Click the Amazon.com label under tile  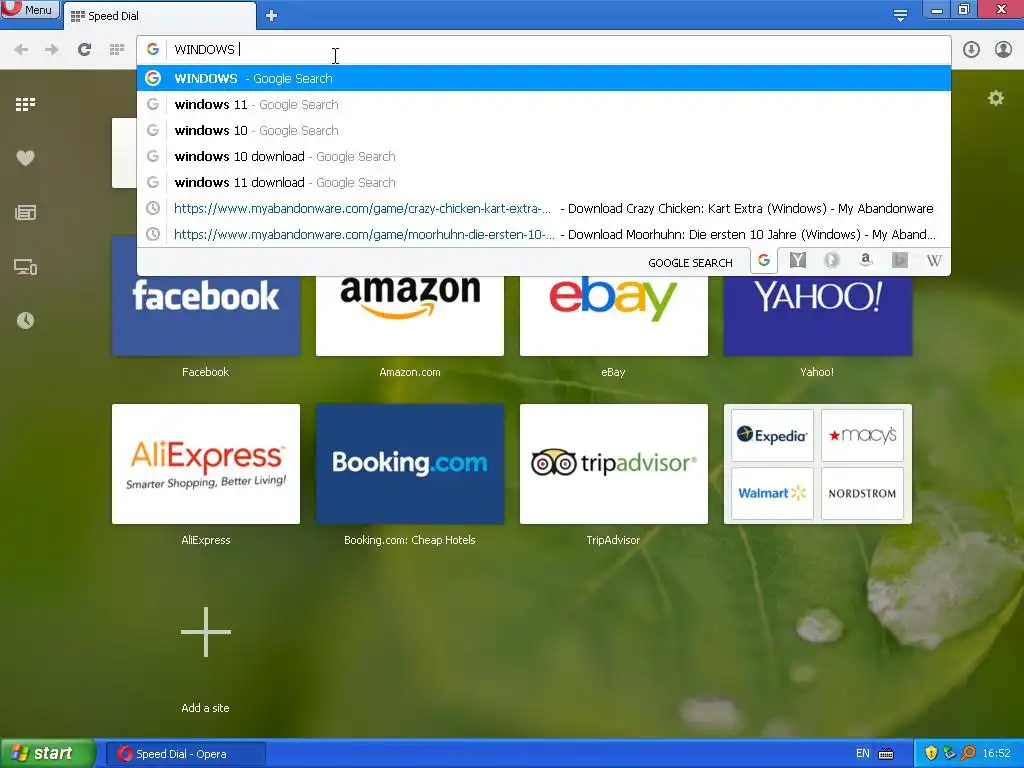tap(410, 372)
